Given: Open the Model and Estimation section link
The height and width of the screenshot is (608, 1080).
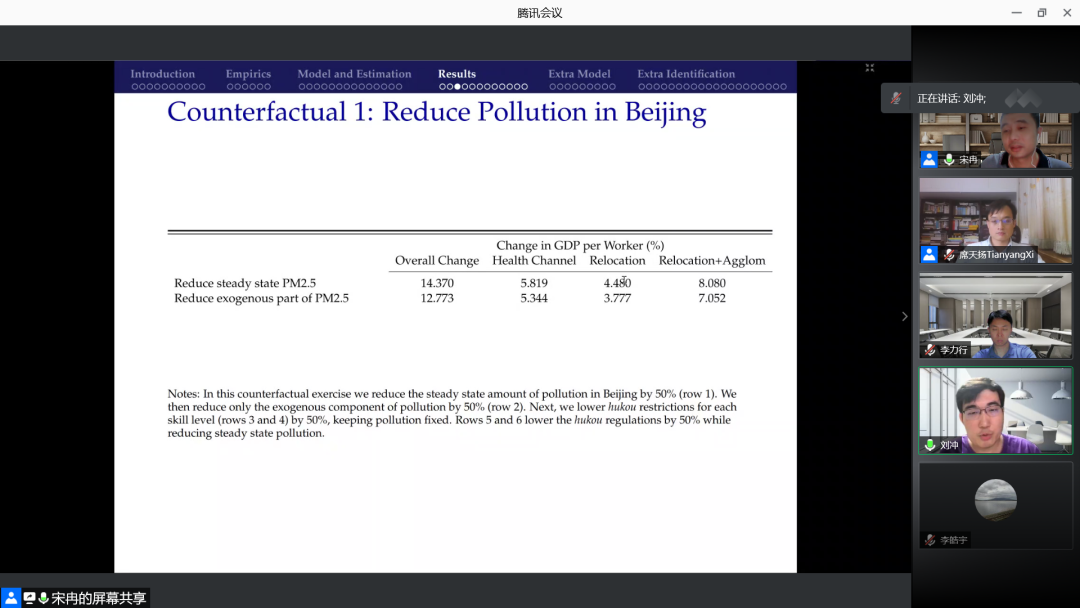Looking at the screenshot, I should pos(354,74).
